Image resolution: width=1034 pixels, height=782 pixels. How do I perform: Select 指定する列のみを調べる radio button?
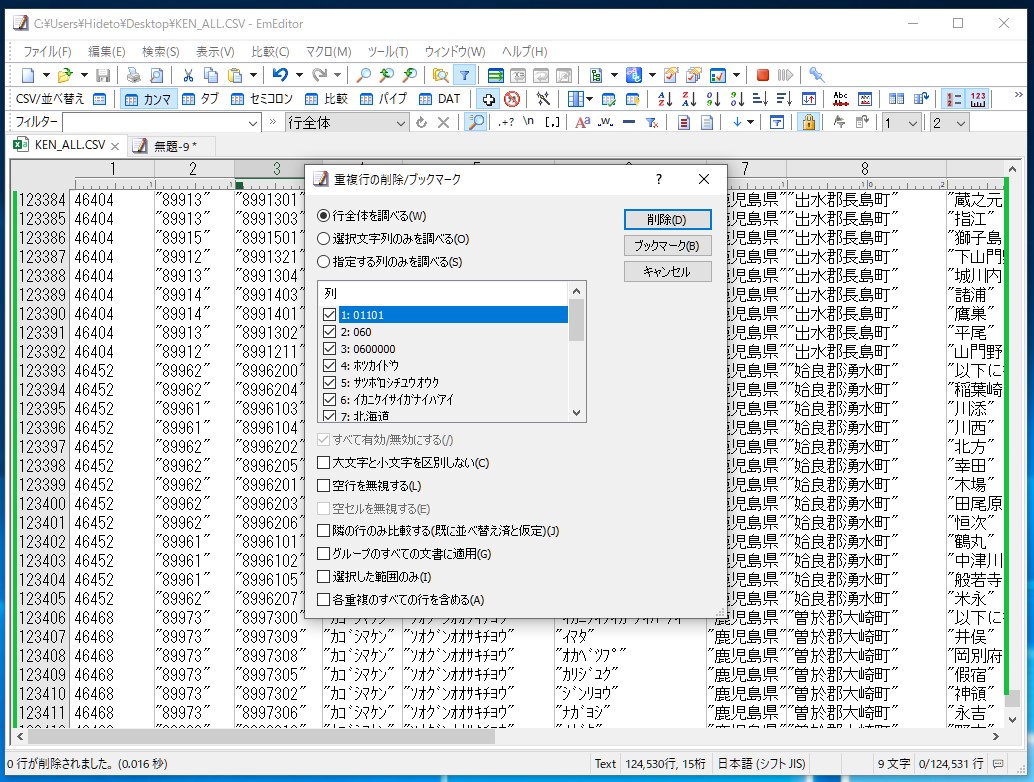[x=323, y=262]
